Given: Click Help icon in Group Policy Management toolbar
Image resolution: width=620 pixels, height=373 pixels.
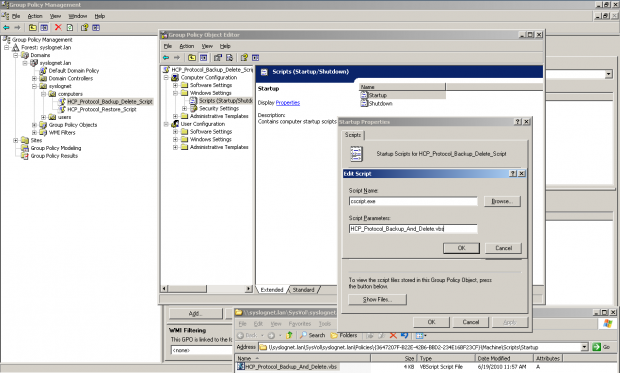Looking at the screenshot, I should pos(84,28).
